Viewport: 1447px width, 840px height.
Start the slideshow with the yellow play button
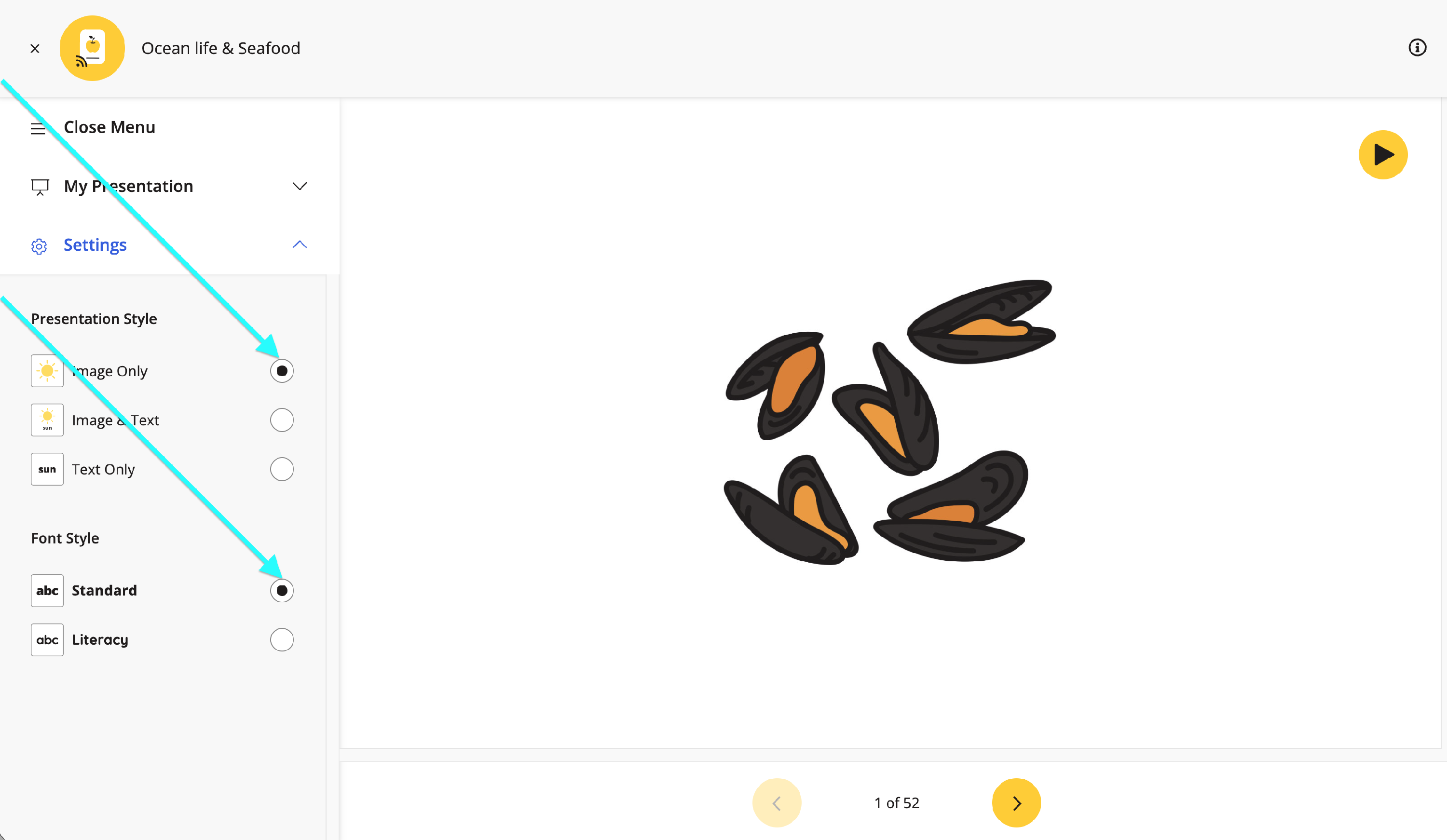[1383, 155]
